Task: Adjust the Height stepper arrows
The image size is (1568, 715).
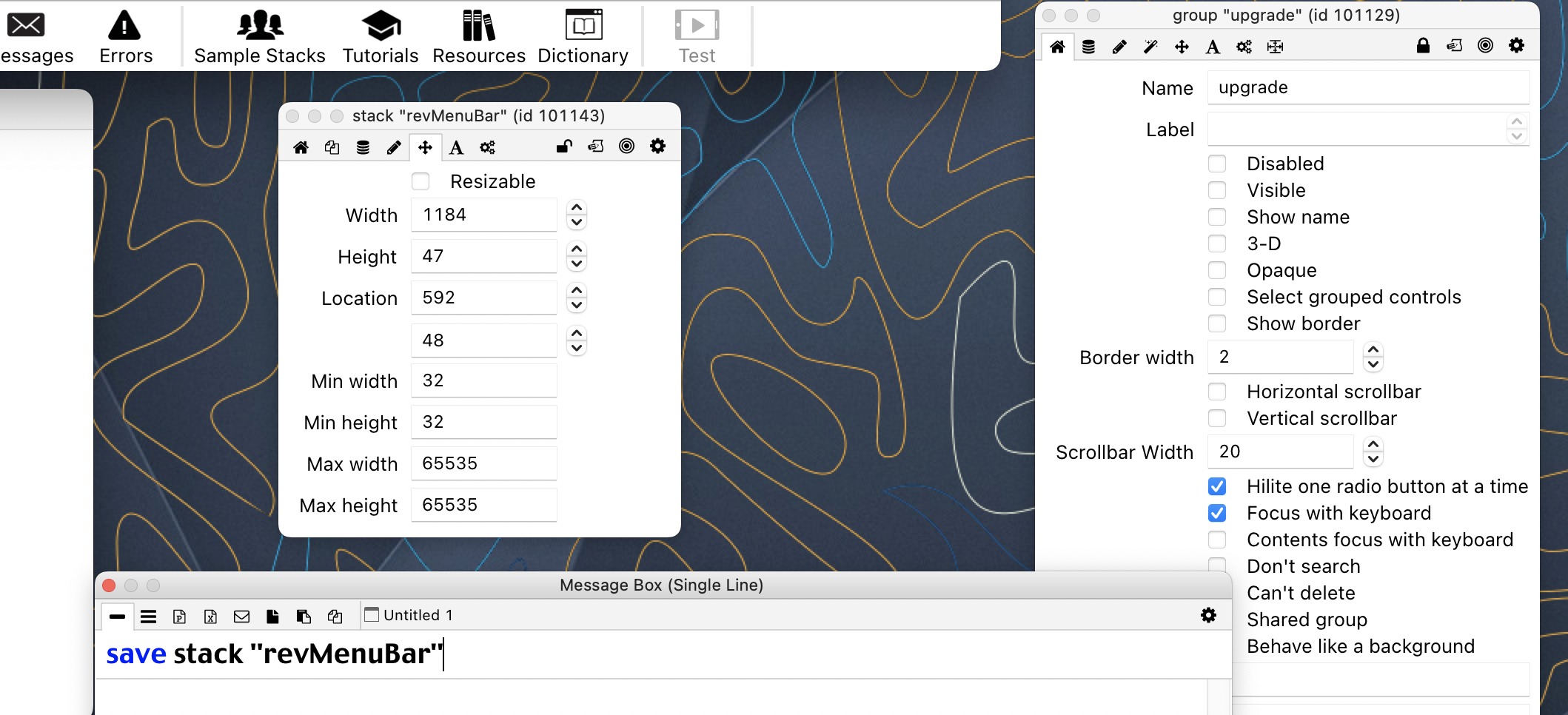Action: point(577,256)
